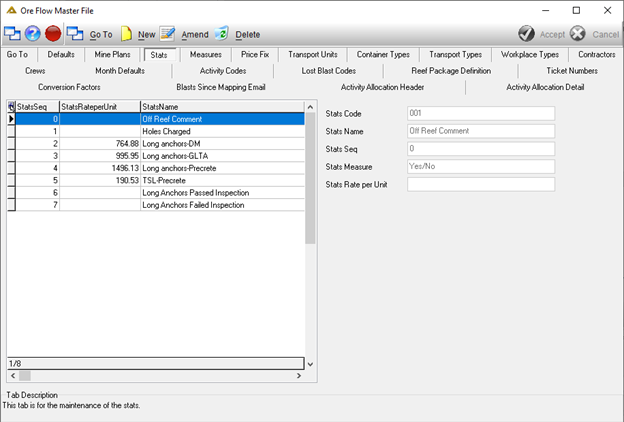Click grid scroll up arrow
The height and width of the screenshot is (422, 624).
310,107
